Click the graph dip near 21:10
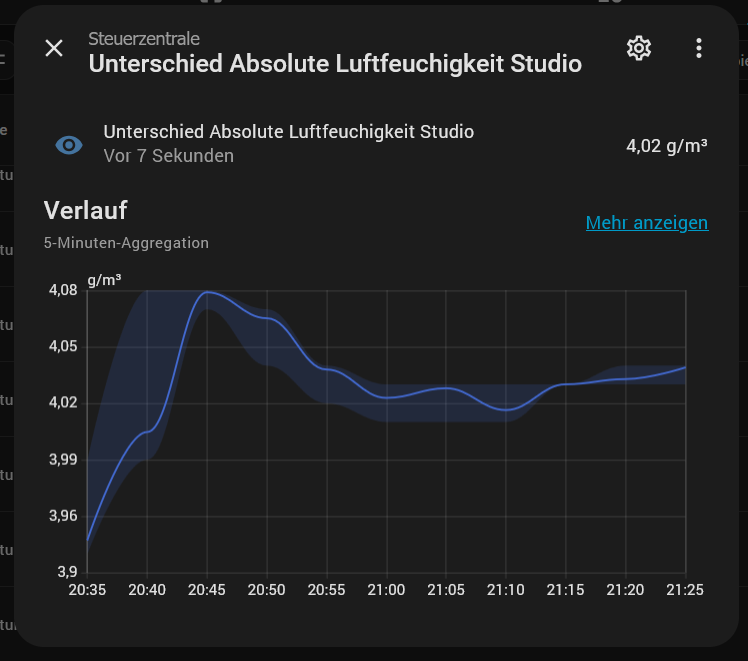This screenshot has height=661, width=748. click(508, 409)
